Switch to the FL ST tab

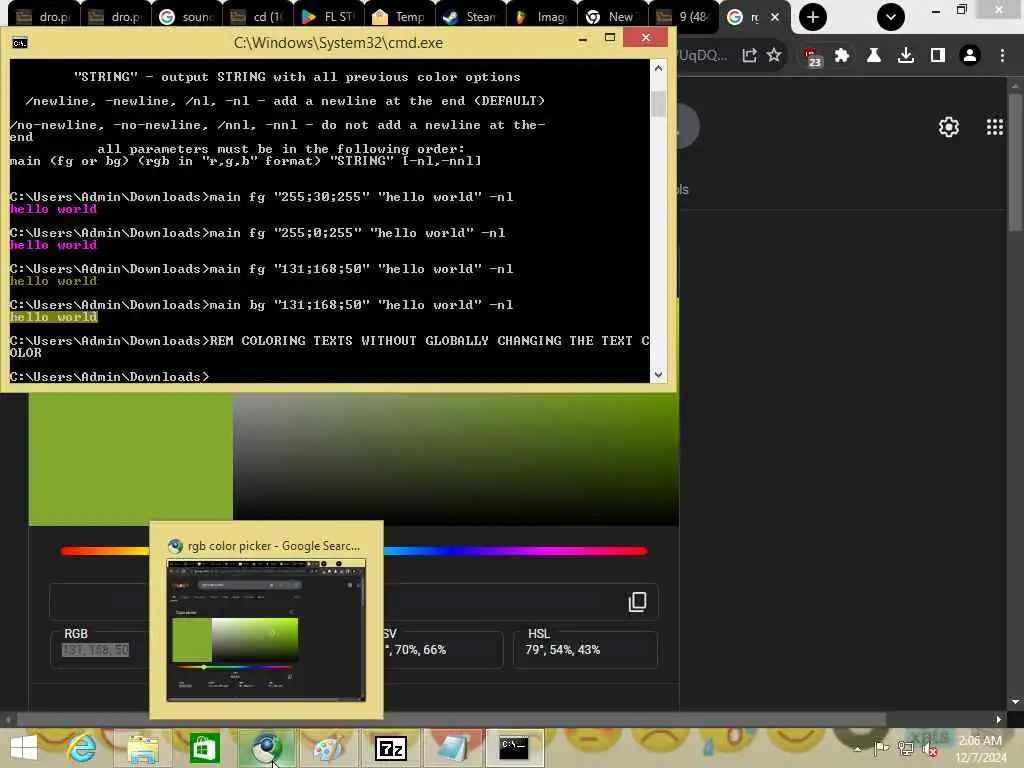tap(328, 17)
